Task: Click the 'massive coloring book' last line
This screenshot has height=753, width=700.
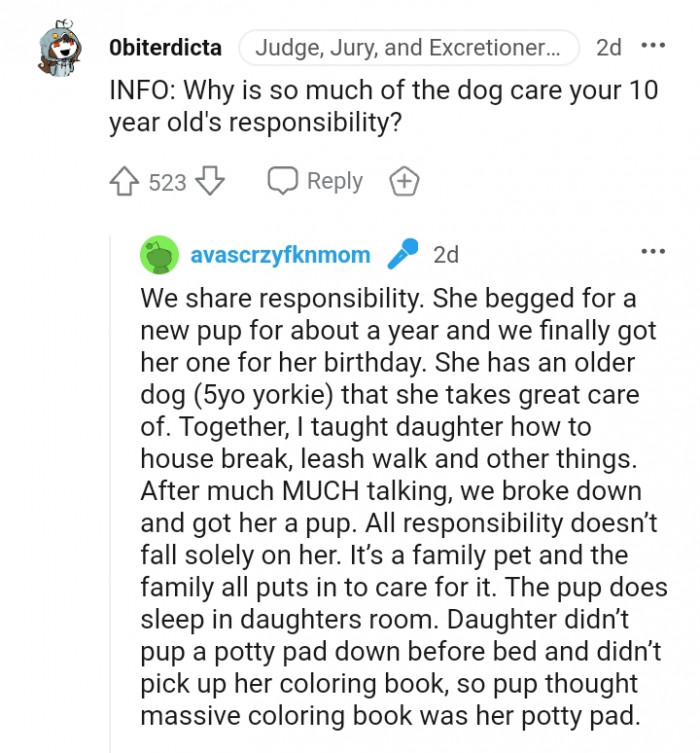Action: coord(390,716)
